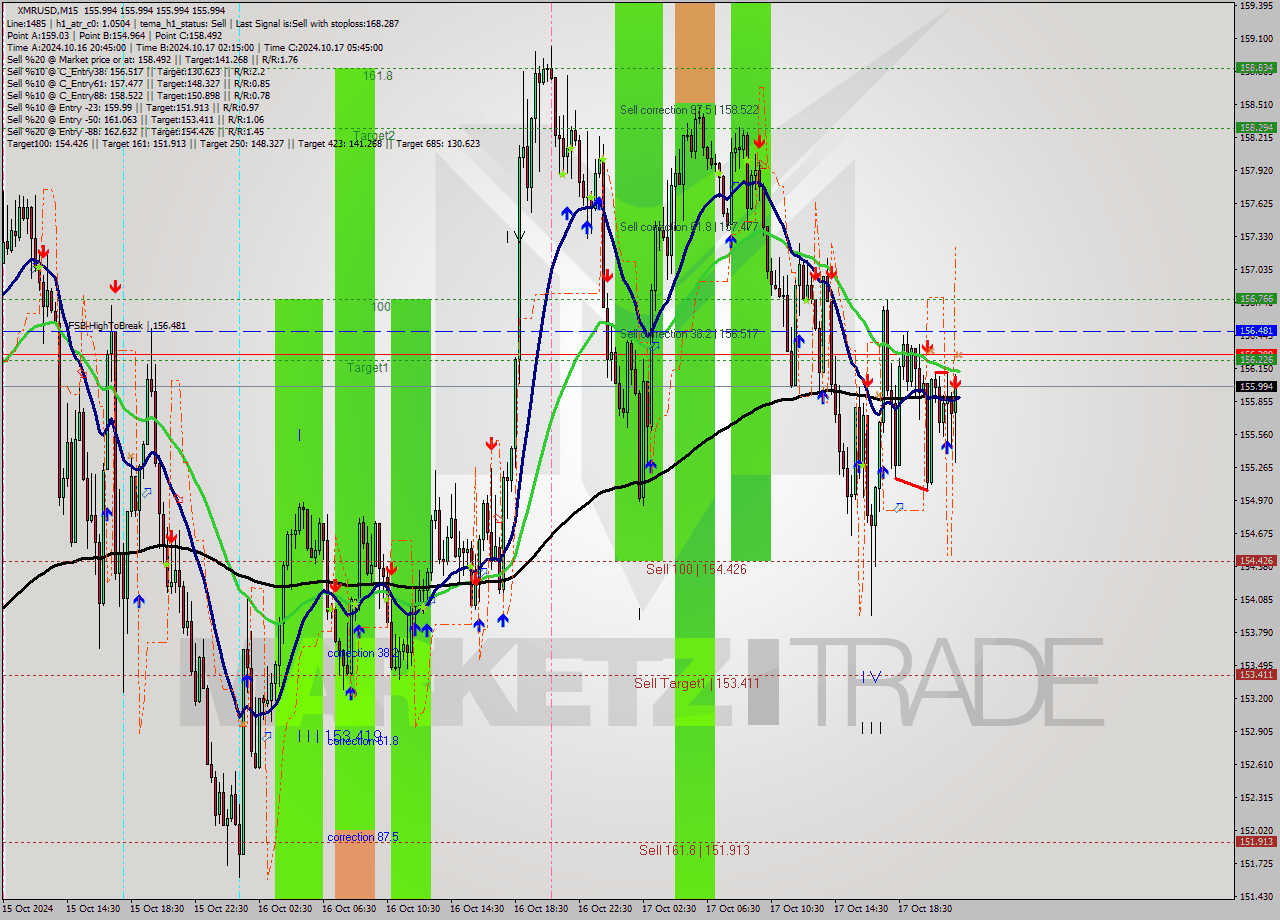Click the 'Point A:159.03' info line
1280x920 pixels.
[117, 35]
